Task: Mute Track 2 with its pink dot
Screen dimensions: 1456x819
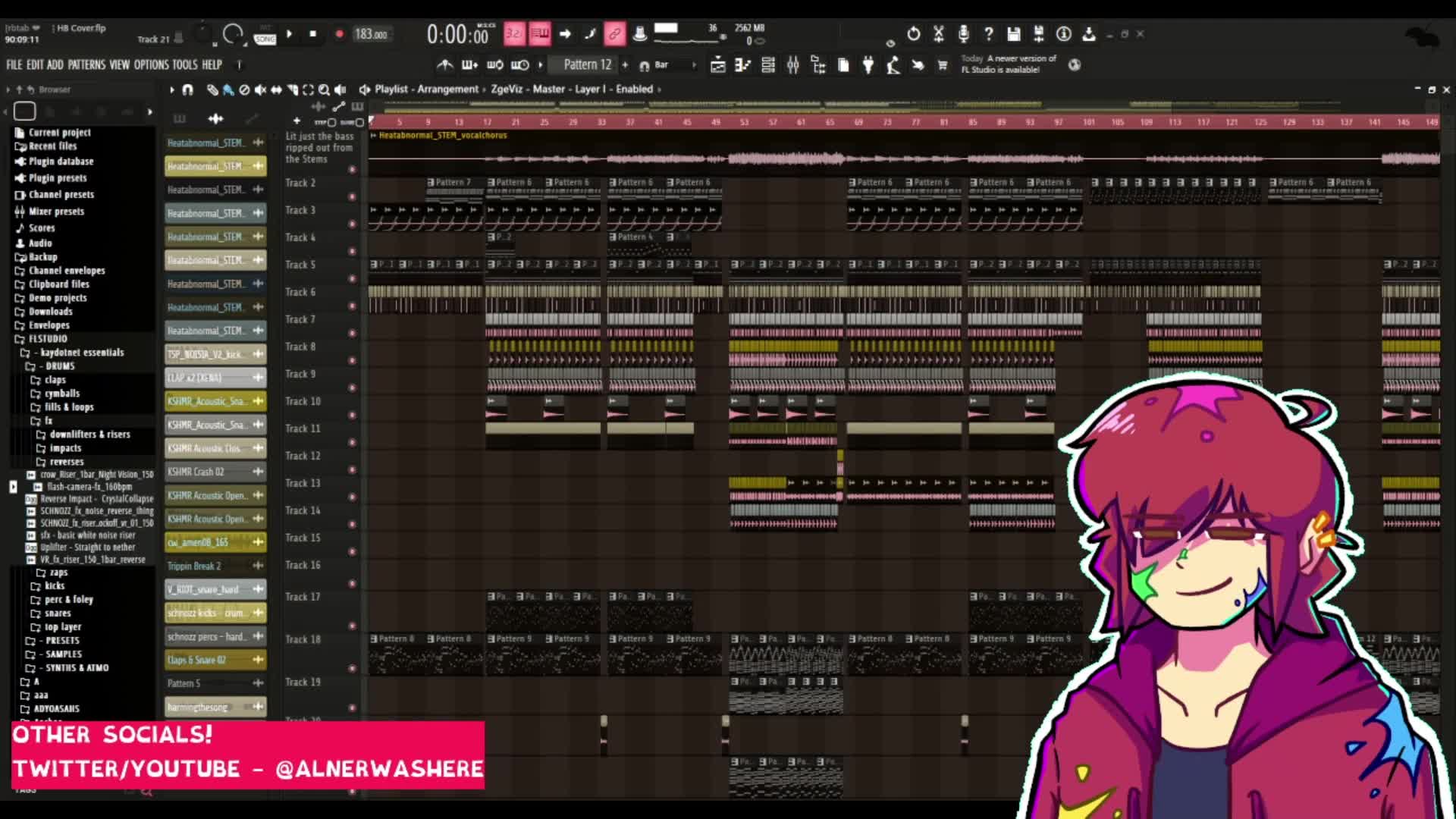Action: click(x=352, y=196)
